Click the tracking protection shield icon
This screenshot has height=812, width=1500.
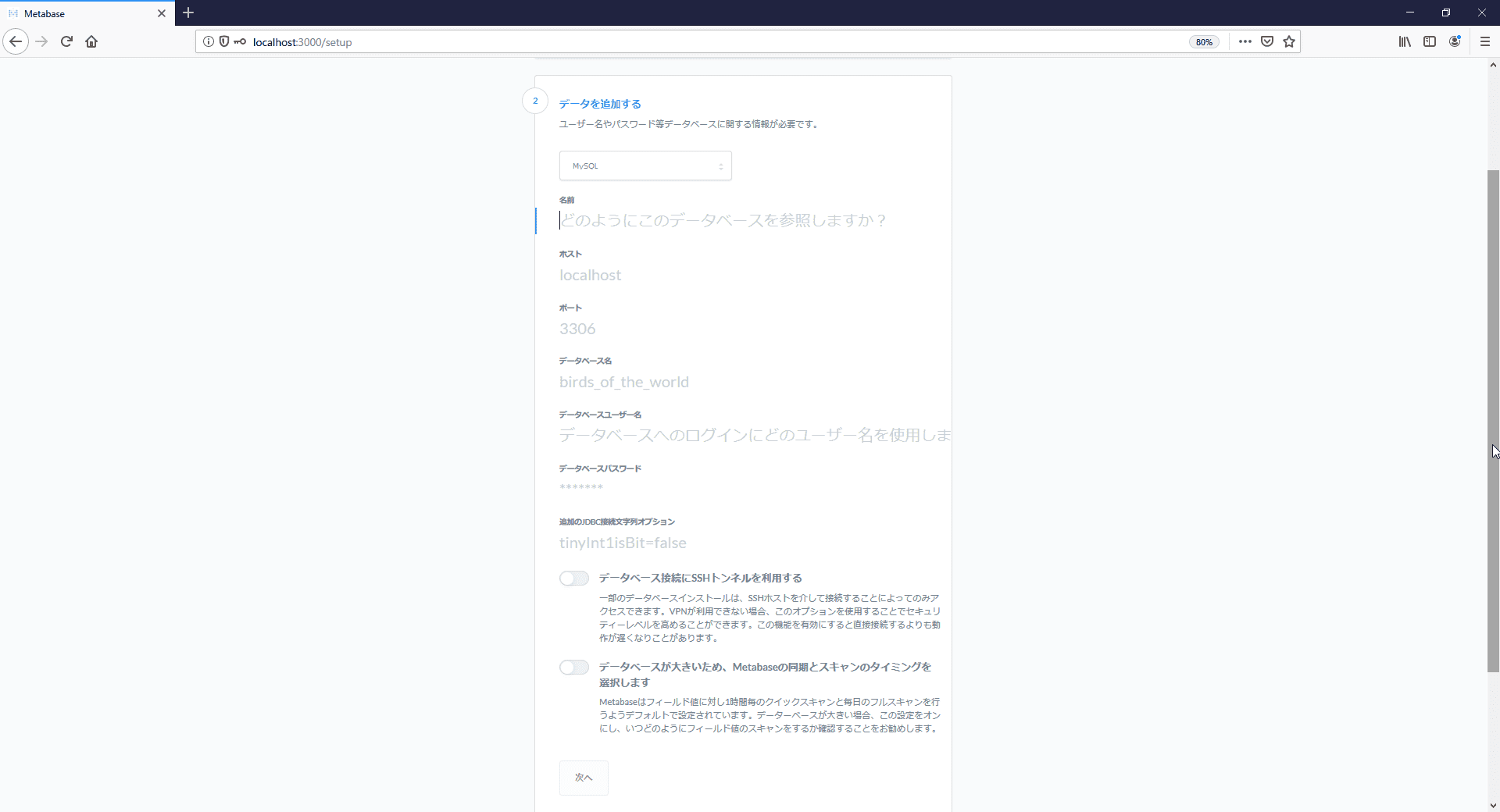click(224, 41)
